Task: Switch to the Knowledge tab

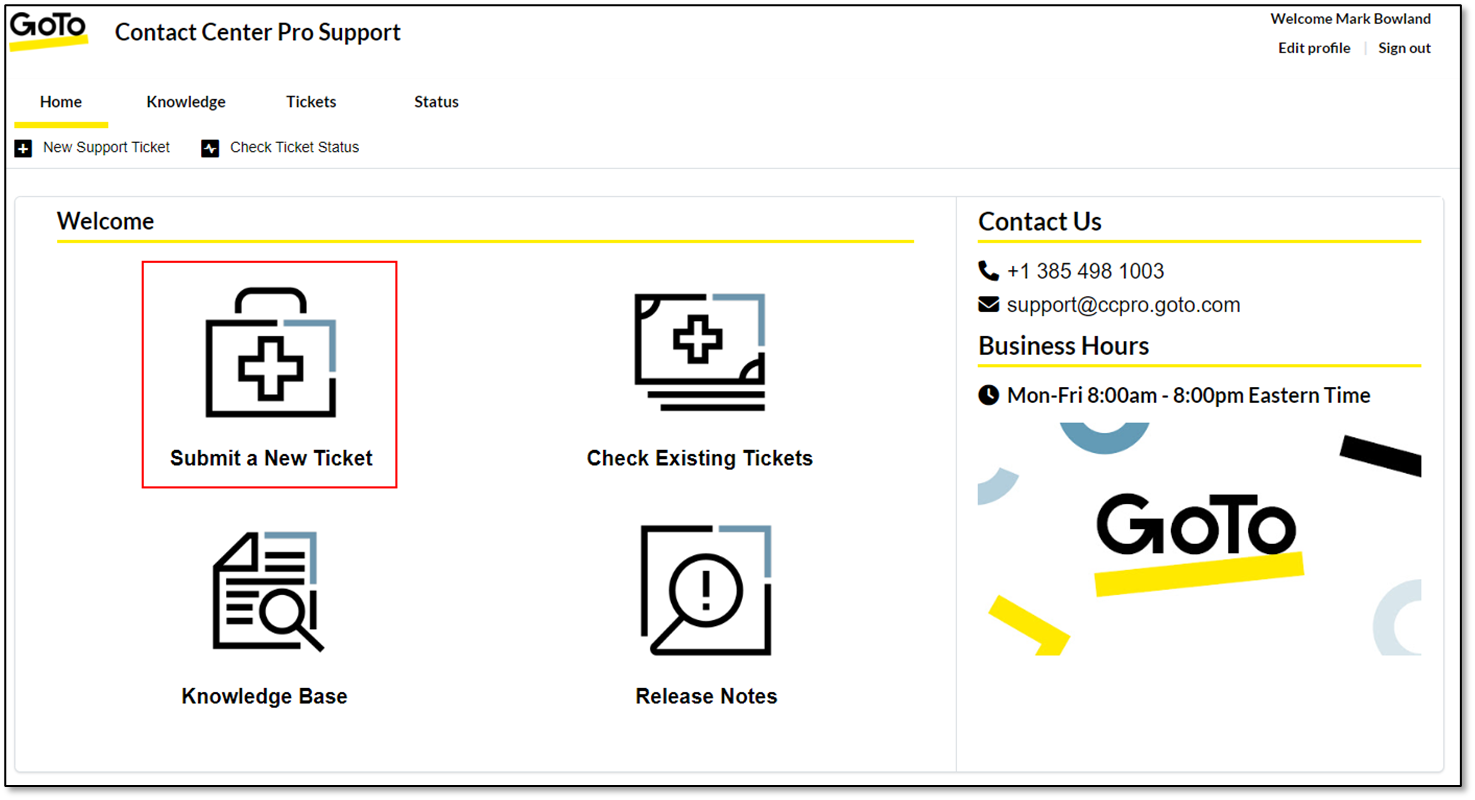Action: coord(186,102)
